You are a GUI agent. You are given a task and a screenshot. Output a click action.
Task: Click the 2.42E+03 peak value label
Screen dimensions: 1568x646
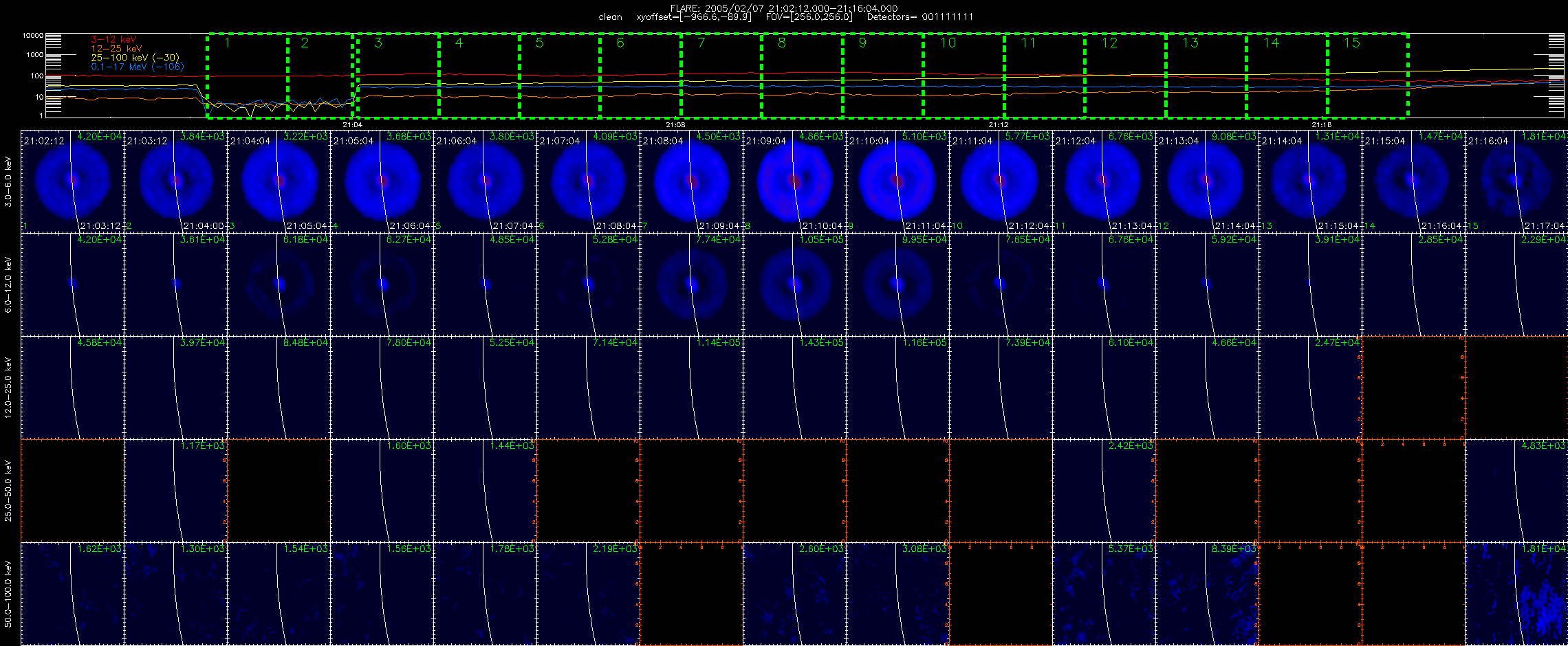pos(1131,446)
